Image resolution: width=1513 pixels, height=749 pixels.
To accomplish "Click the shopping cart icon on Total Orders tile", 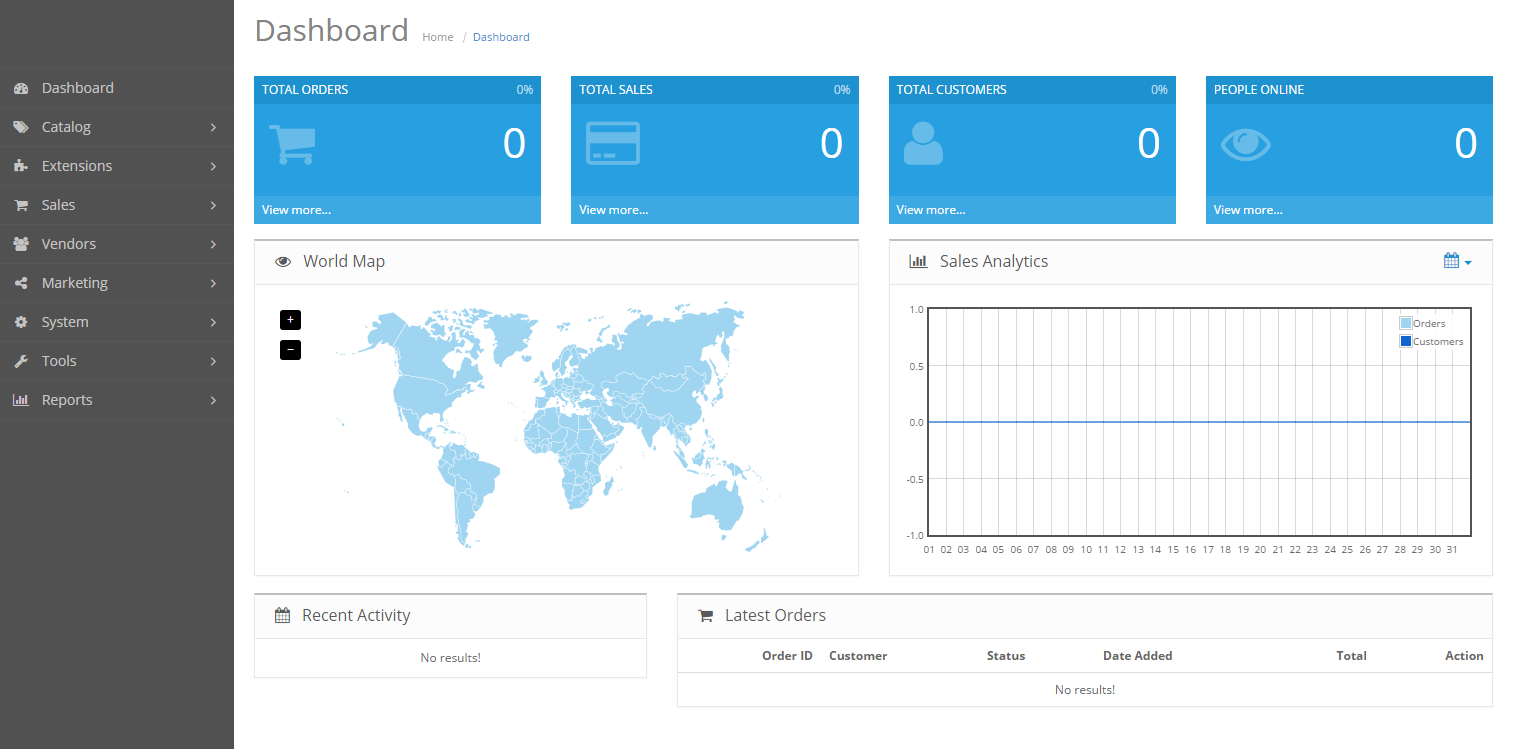I will click(292, 144).
